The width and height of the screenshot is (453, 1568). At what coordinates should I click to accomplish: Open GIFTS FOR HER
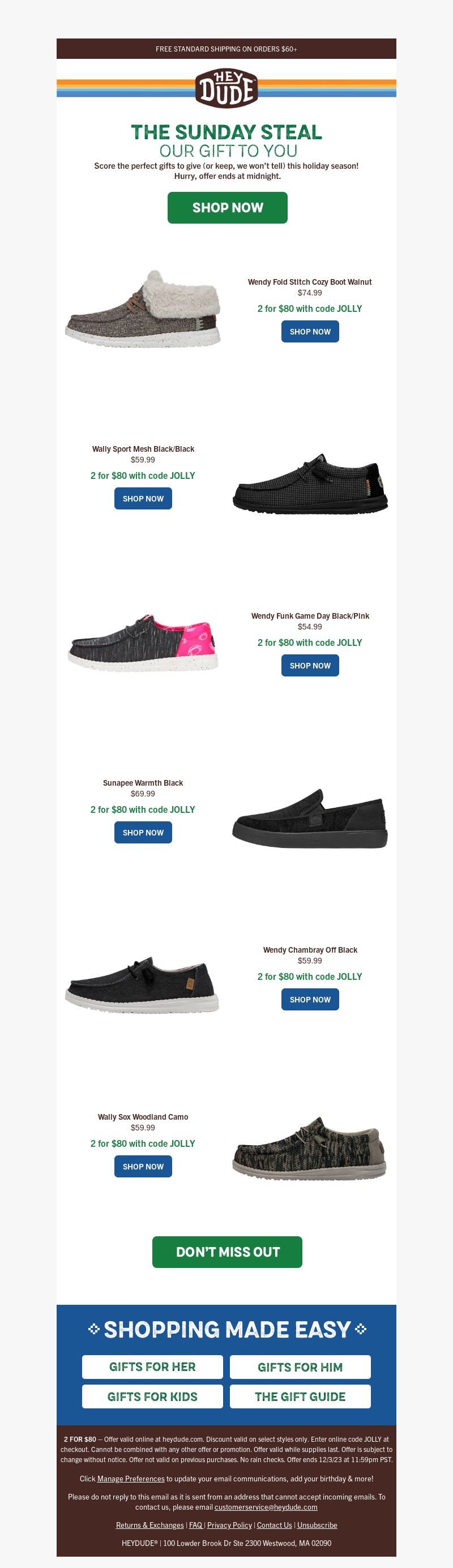[152, 1366]
